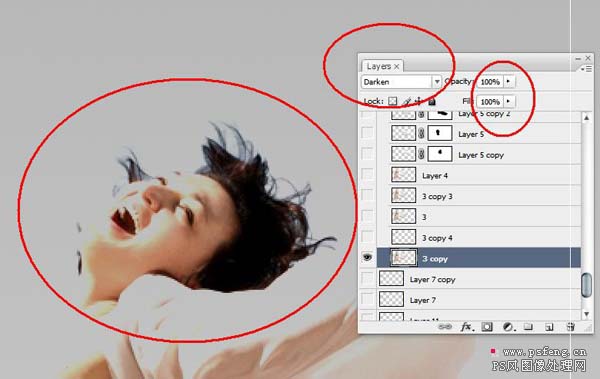Open the Opacity slider arrow
600x379 pixels.
point(509,81)
